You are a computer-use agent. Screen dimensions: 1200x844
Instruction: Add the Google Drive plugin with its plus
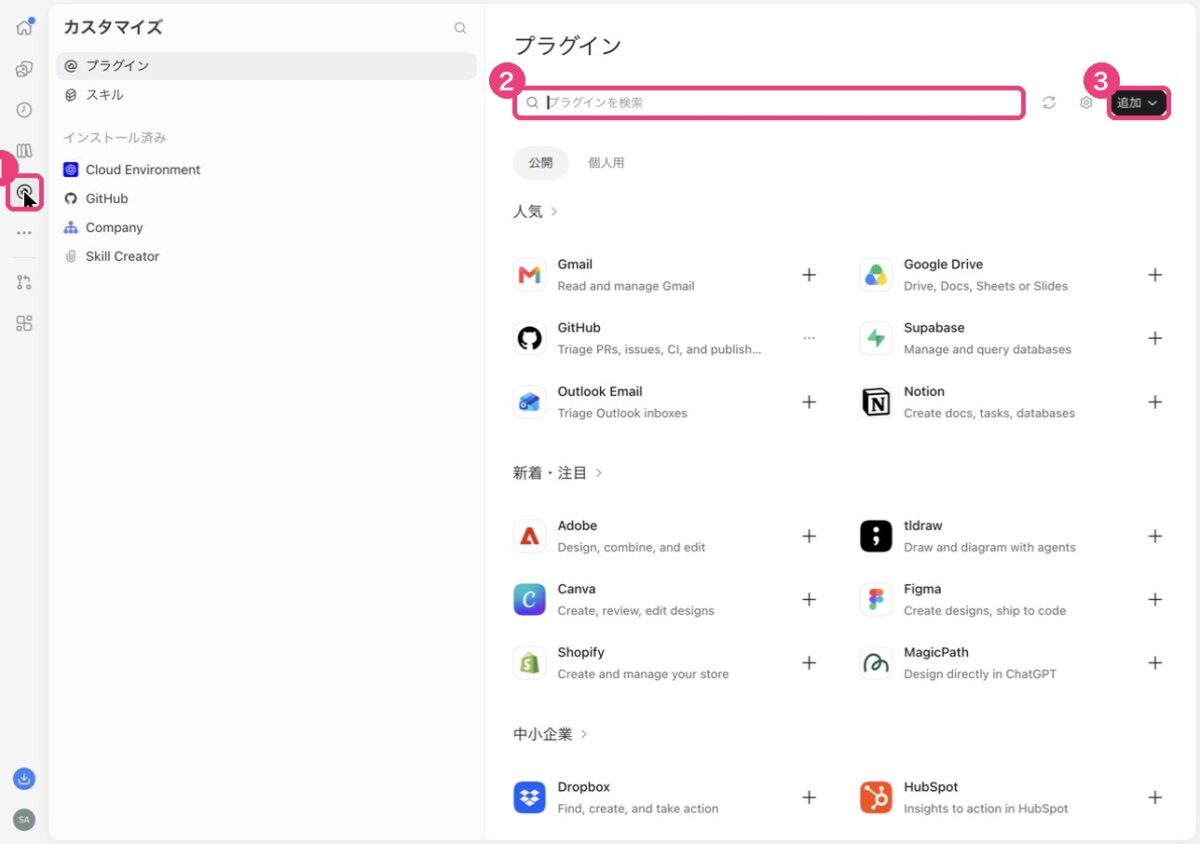click(1155, 275)
